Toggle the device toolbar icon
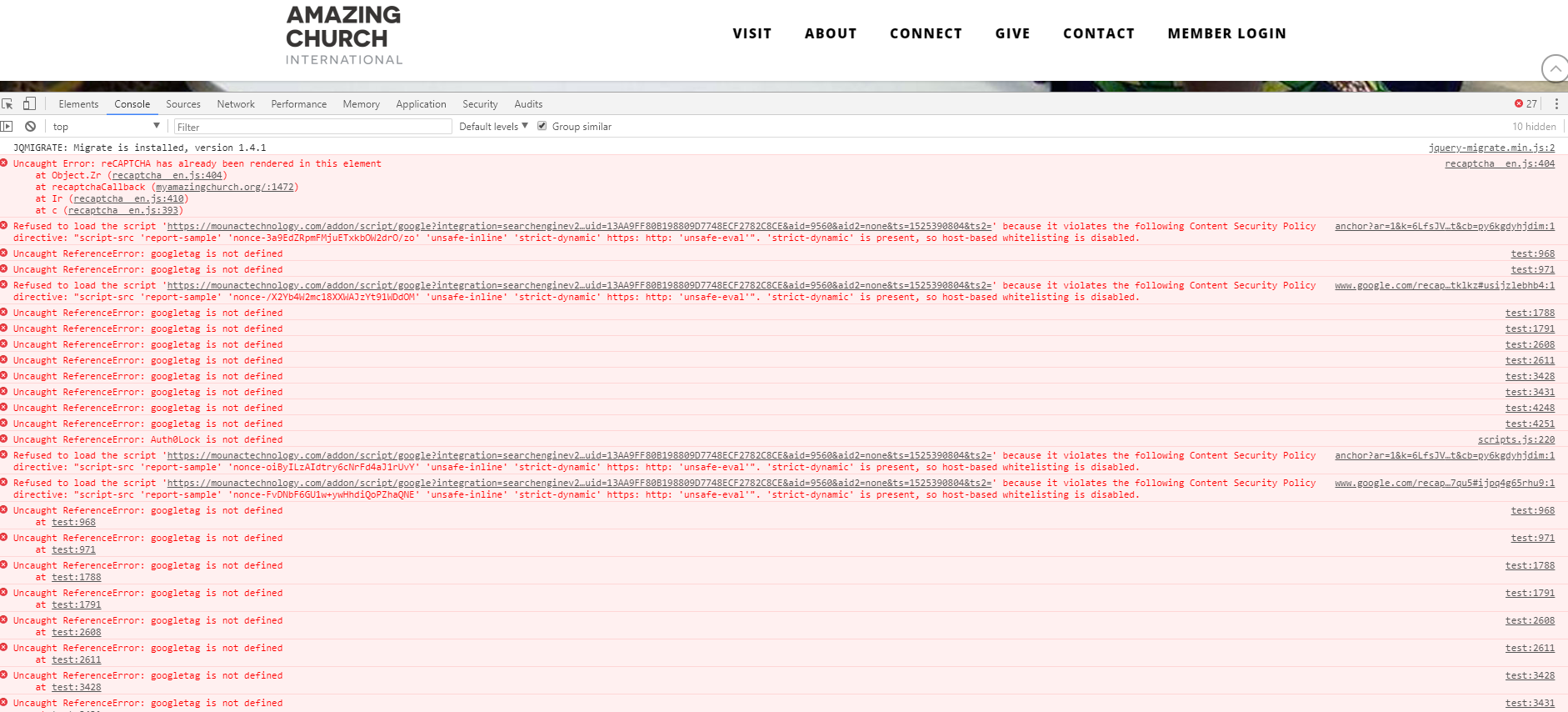Screen dimensions: 1568x712 [29, 104]
